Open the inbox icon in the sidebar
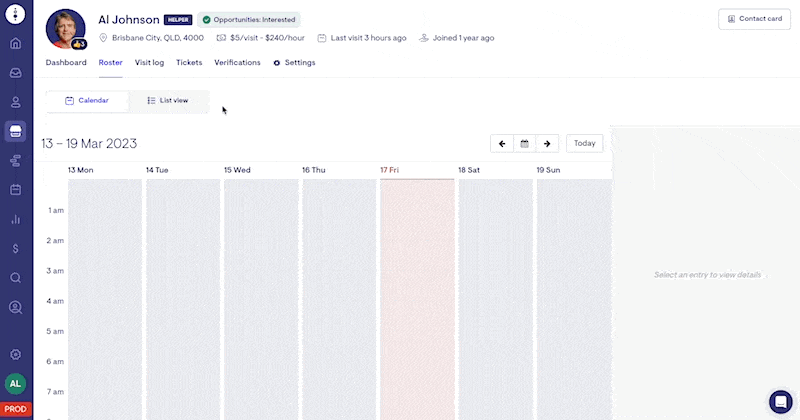The width and height of the screenshot is (800, 420). [x=16, y=73]
